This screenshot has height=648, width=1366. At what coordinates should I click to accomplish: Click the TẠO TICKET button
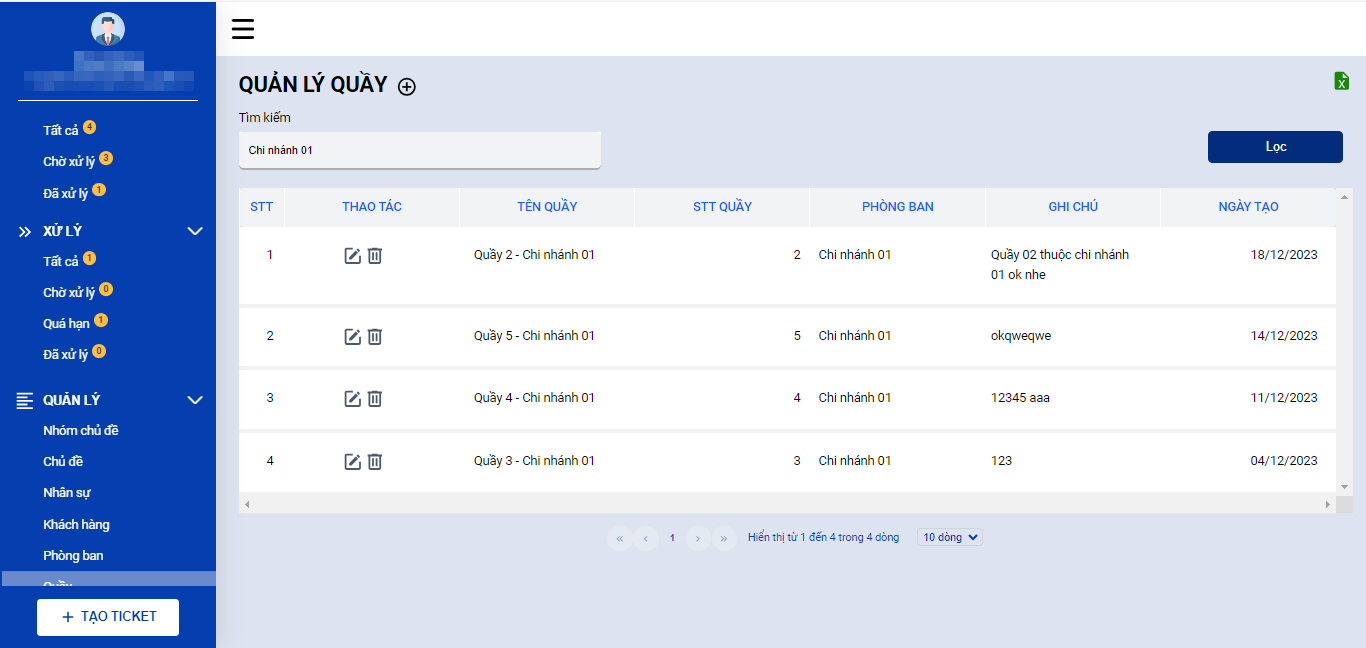point(108,617)
